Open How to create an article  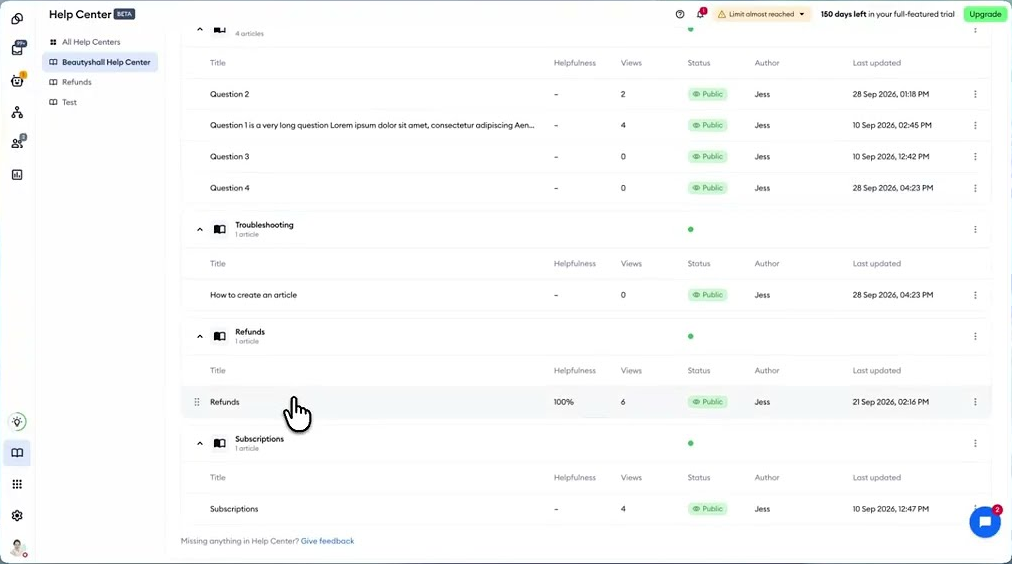[253, 295]
